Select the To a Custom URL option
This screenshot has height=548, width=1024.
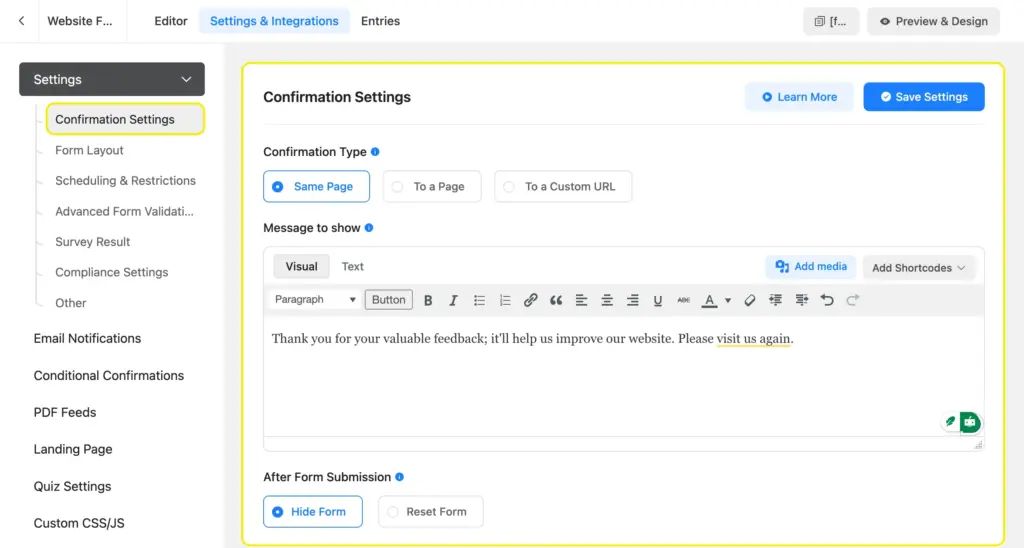563,186
